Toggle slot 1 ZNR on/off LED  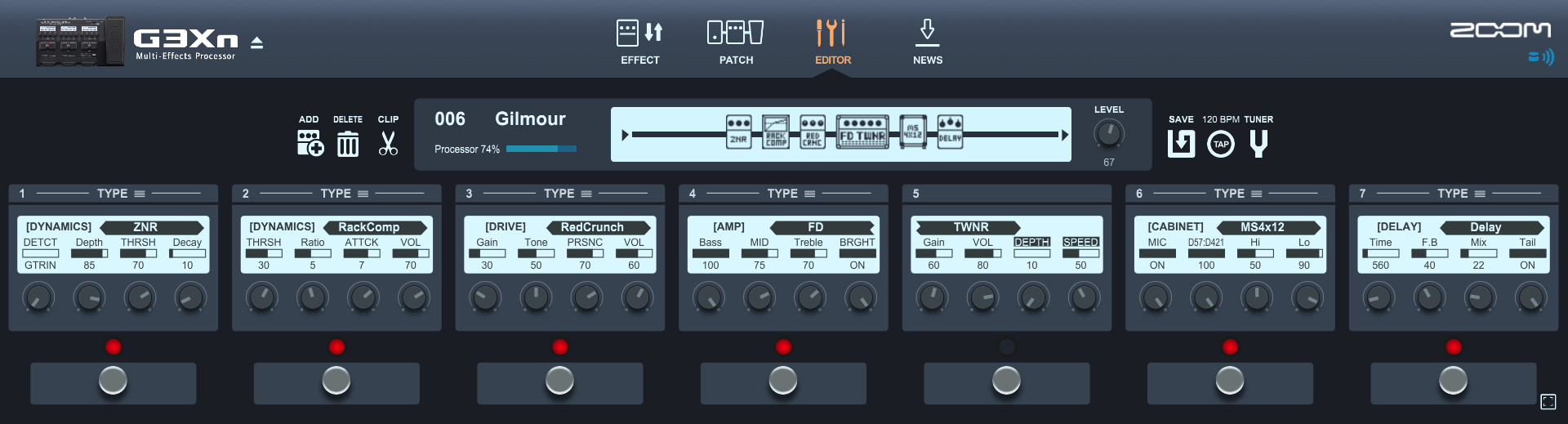(x=114, y=347)
